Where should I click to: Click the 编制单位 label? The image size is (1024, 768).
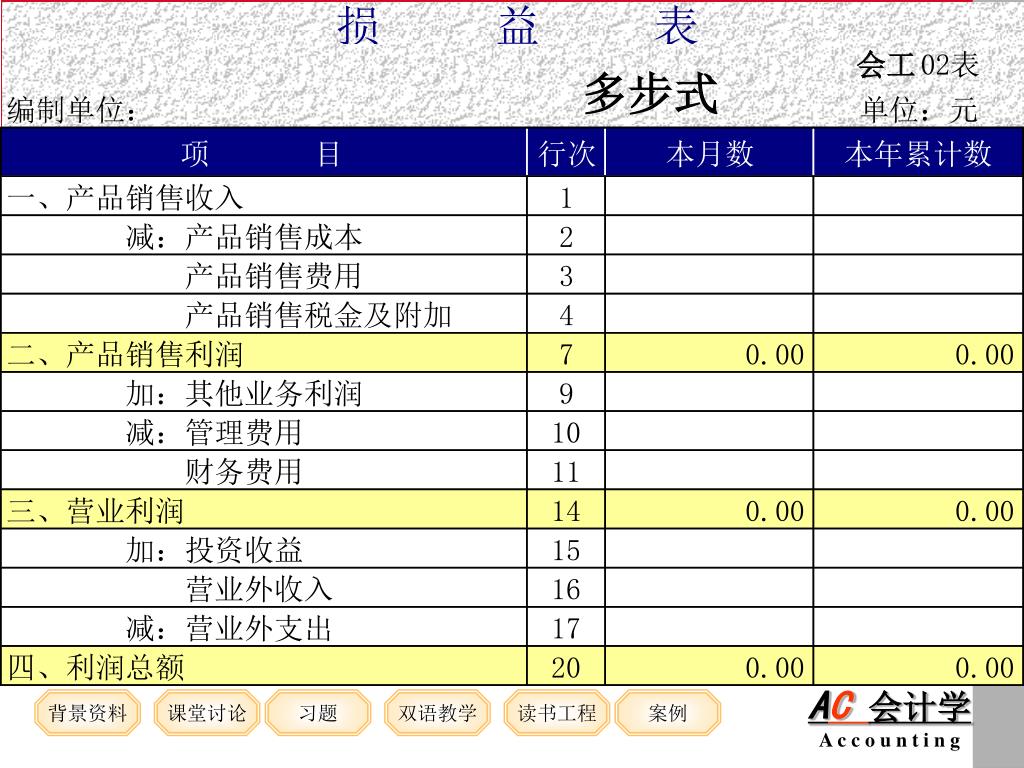pos(72,109)
